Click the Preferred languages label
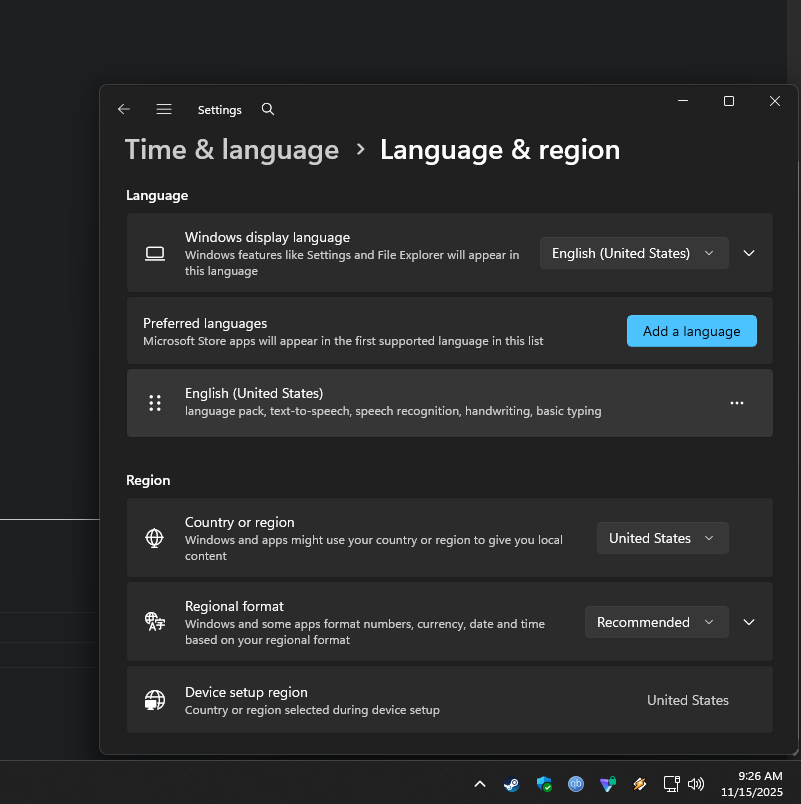Screen dimensions: 801x804 205,323
